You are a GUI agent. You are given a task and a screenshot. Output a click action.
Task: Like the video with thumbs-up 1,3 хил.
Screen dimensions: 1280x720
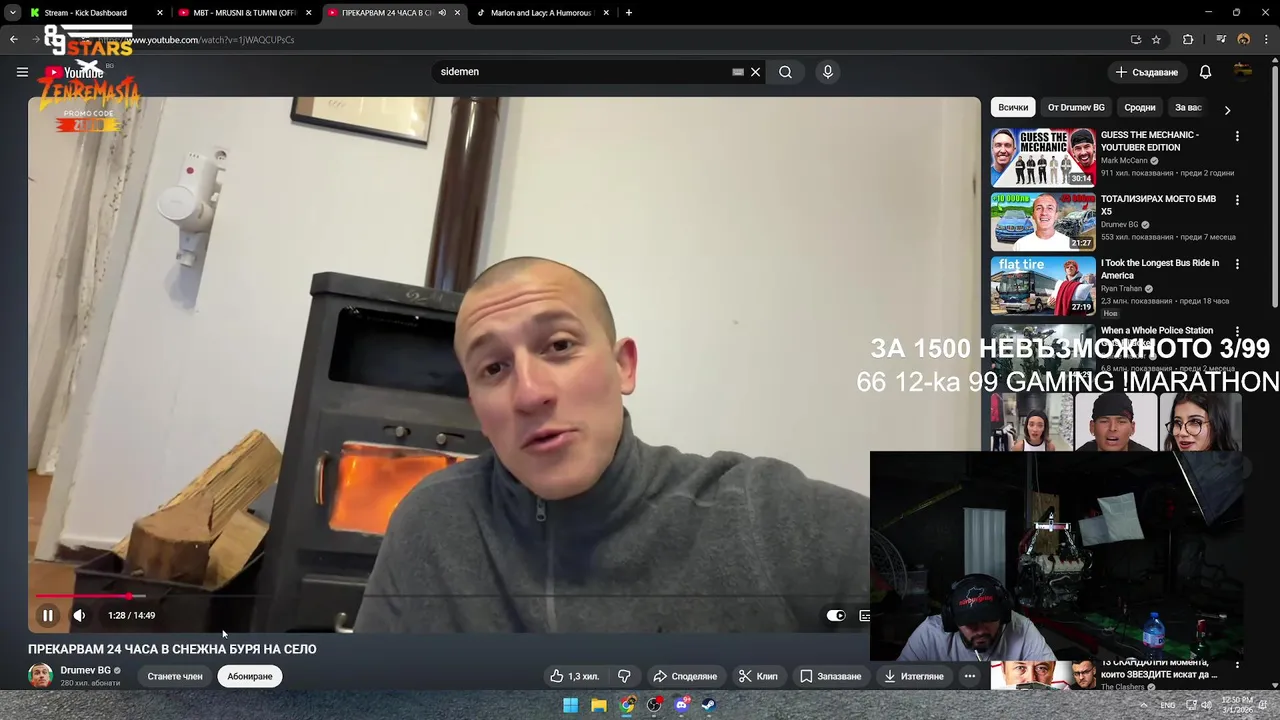574,676
